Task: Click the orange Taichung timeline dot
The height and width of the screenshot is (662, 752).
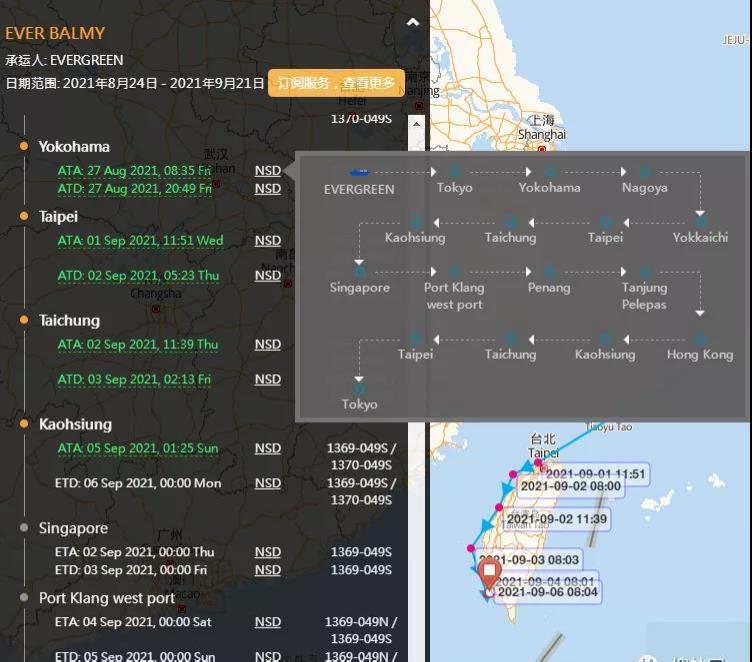Action: click(x=24, y=319)
